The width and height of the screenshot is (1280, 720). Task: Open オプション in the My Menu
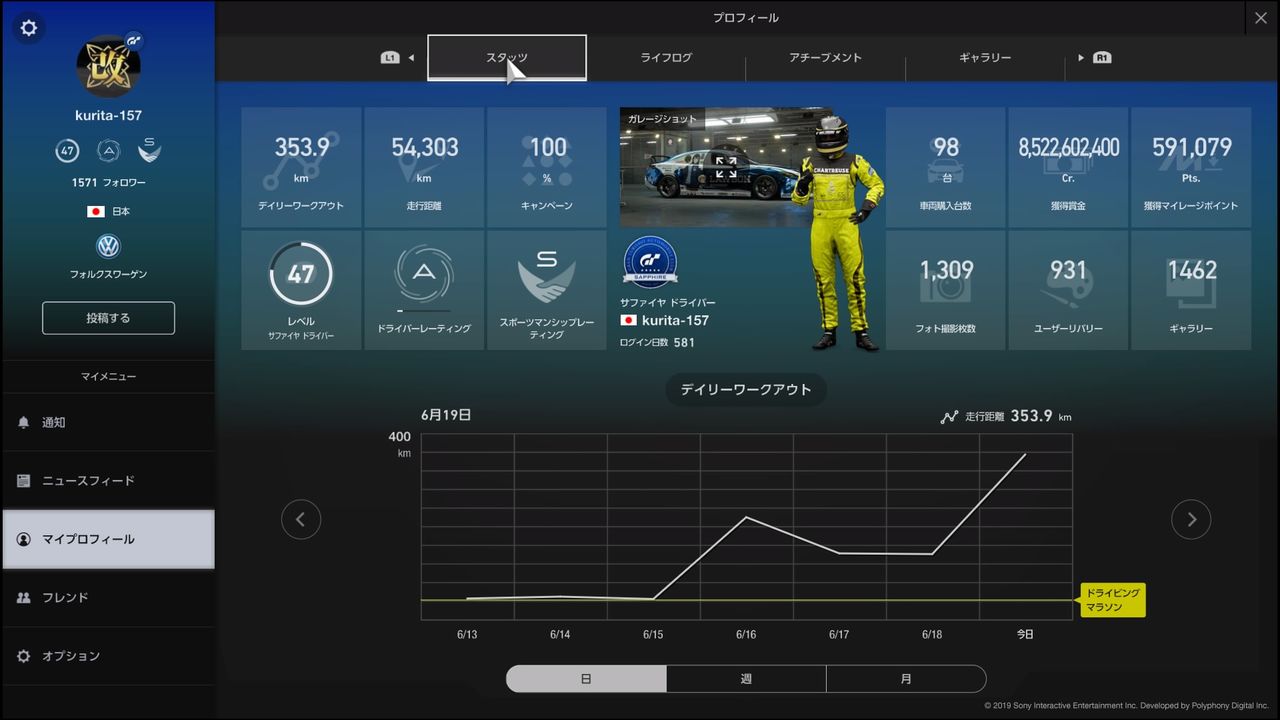tap(108, 656)
